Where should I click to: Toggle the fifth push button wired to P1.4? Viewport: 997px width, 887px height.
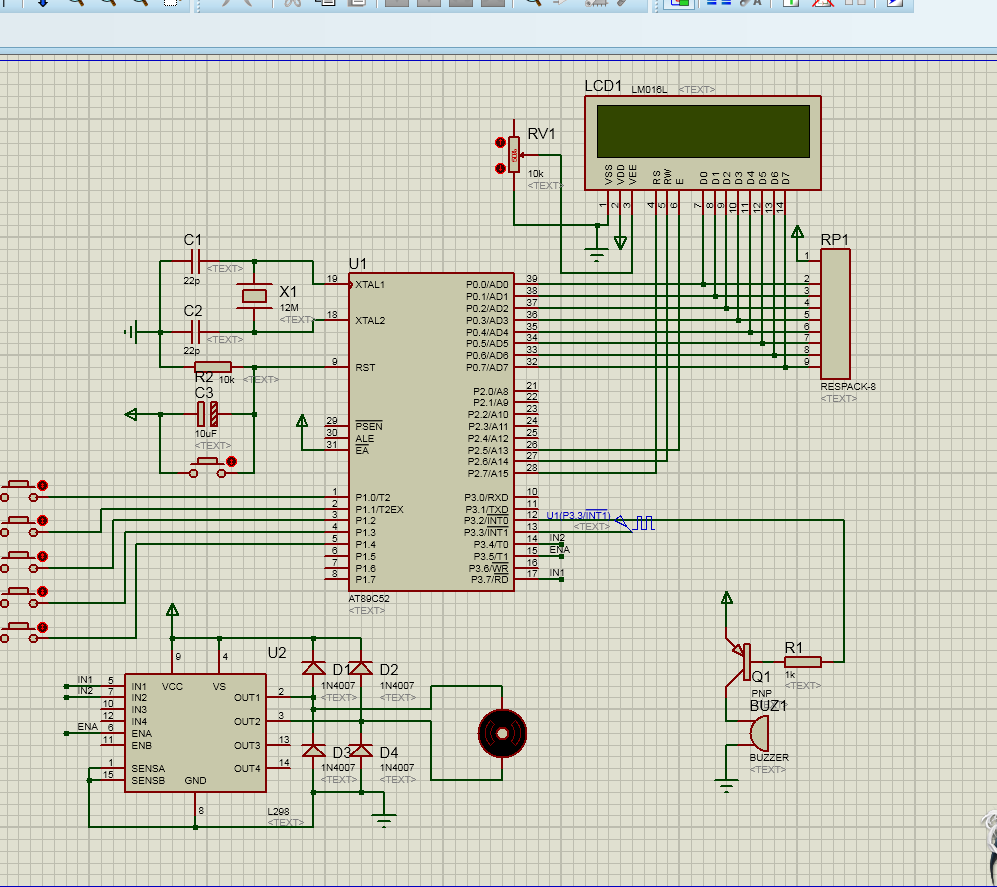tap(20, 633)
